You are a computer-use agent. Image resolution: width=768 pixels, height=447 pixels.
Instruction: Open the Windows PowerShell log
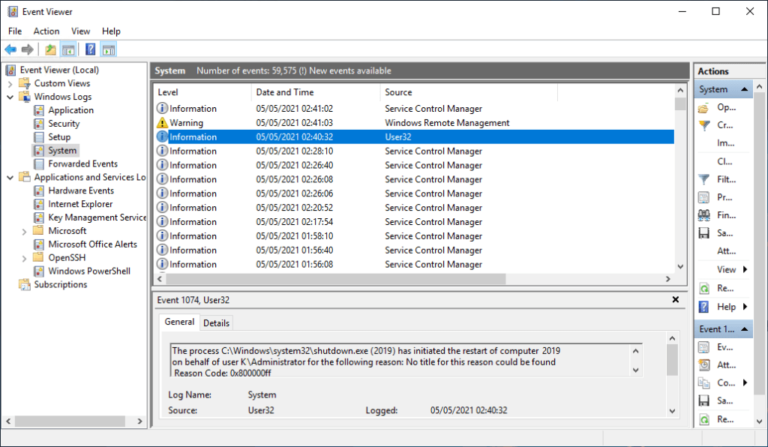(x=88, y=271)
